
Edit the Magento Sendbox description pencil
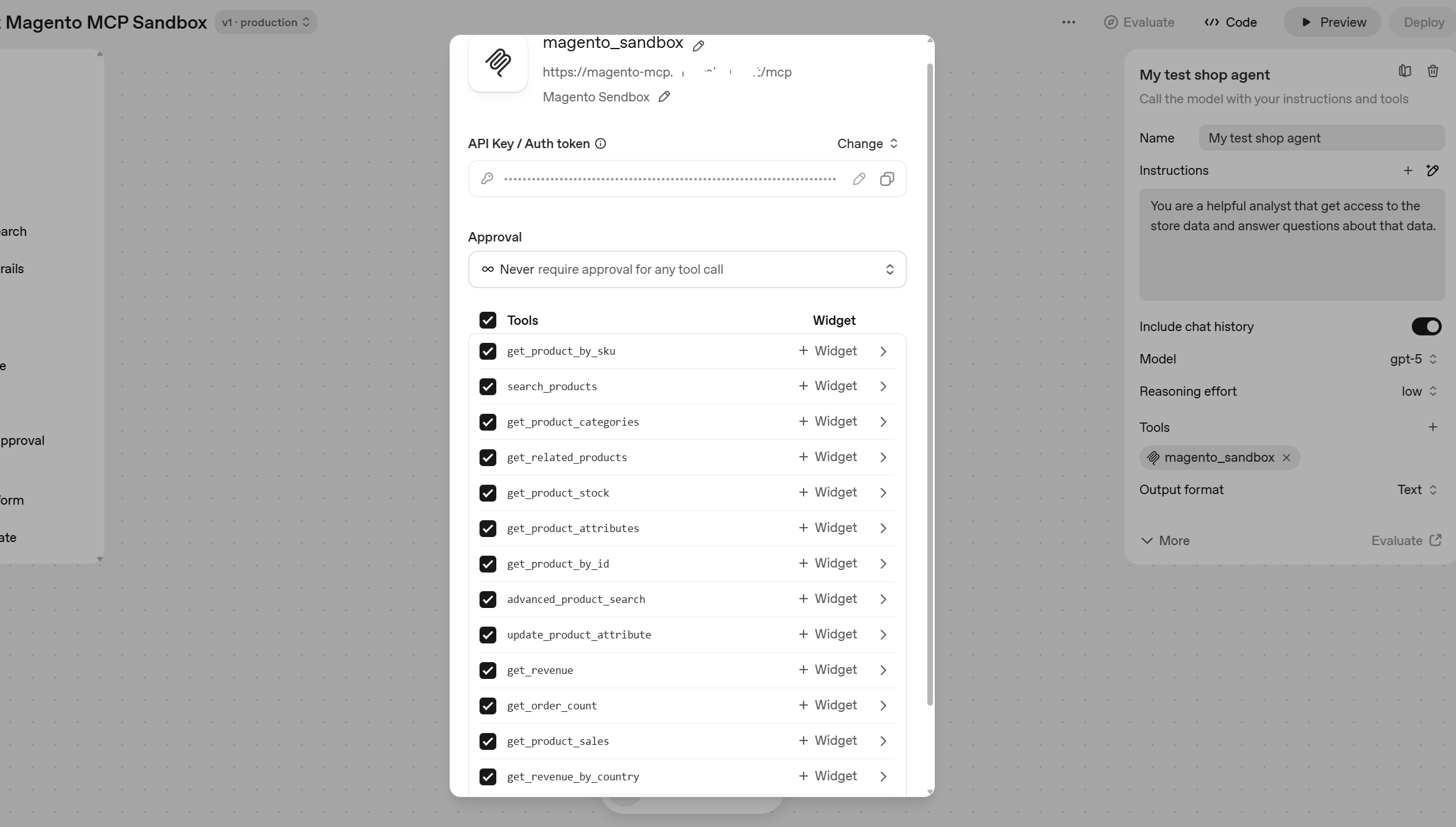pyautogui.click(x=664, y=96)
